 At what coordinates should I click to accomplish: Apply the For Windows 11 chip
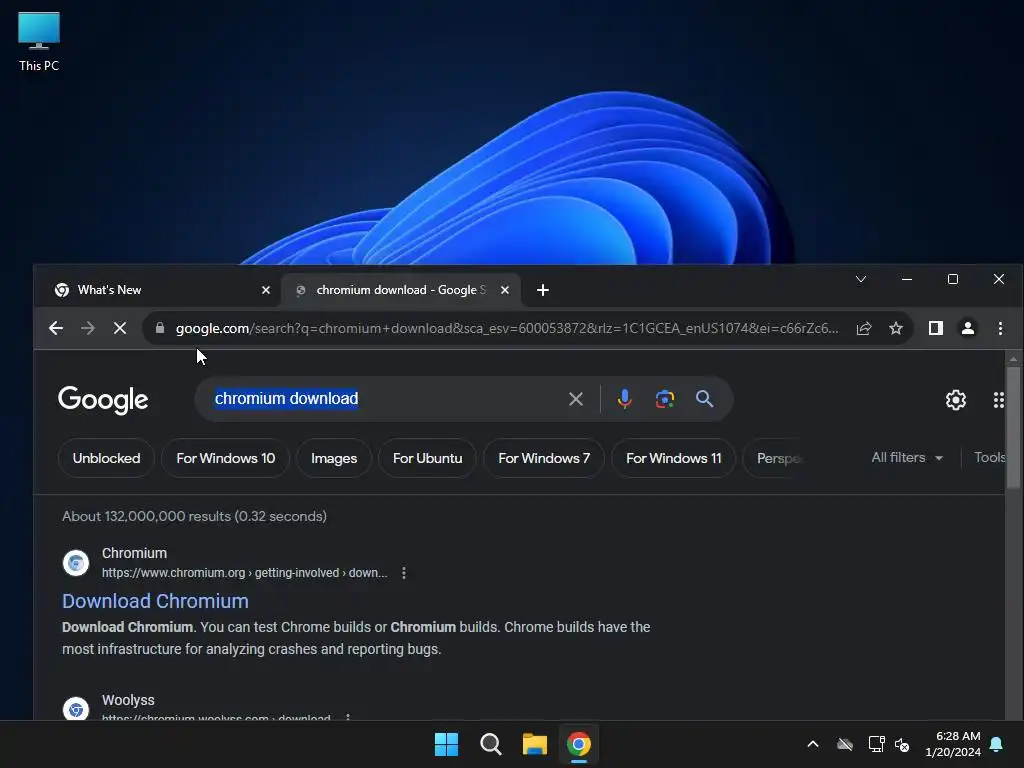click(x=673, y=458)
